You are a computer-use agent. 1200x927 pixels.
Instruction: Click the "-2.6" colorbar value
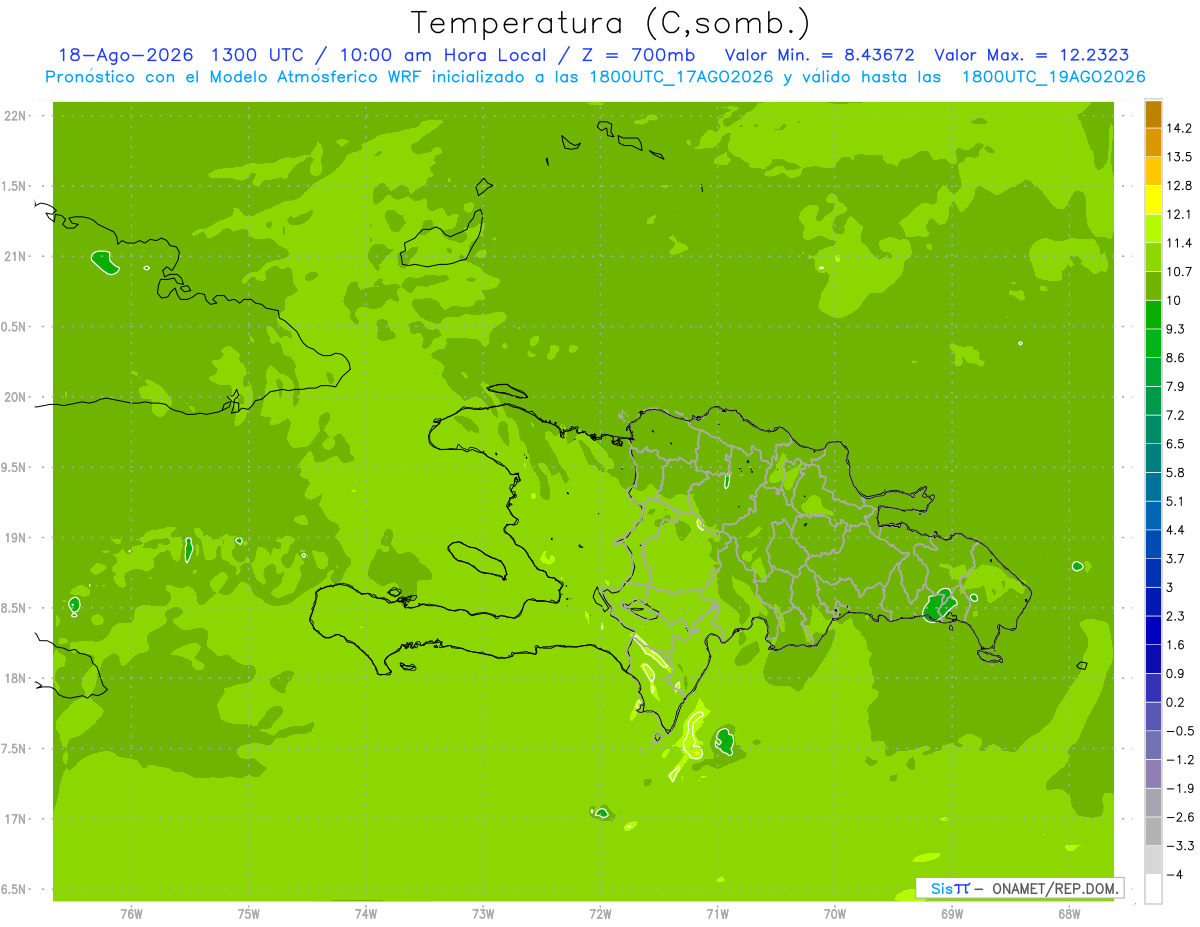[1181, 817]
